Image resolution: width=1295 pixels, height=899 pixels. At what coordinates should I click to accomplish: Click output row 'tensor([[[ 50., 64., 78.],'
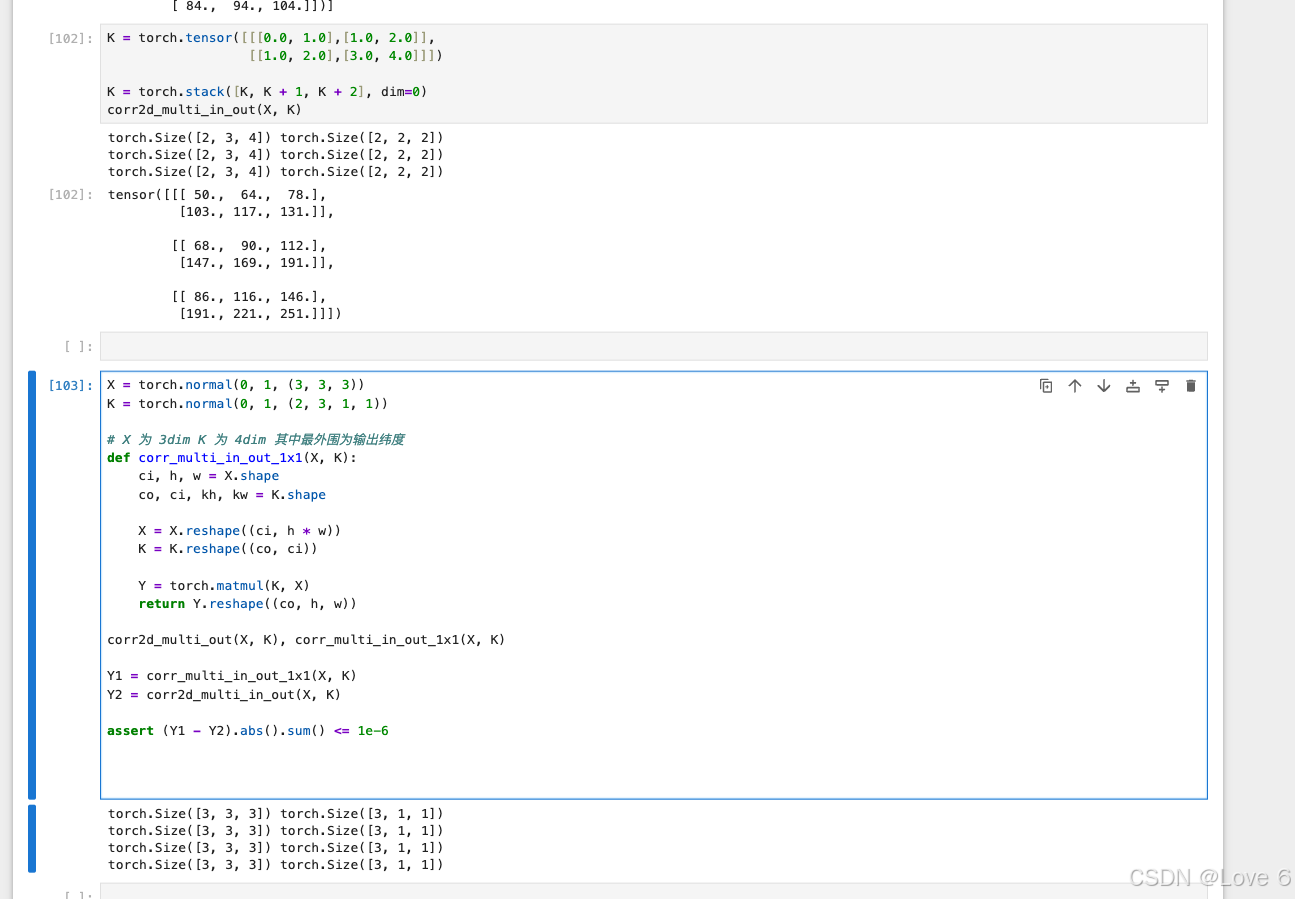tap(217, 195)
